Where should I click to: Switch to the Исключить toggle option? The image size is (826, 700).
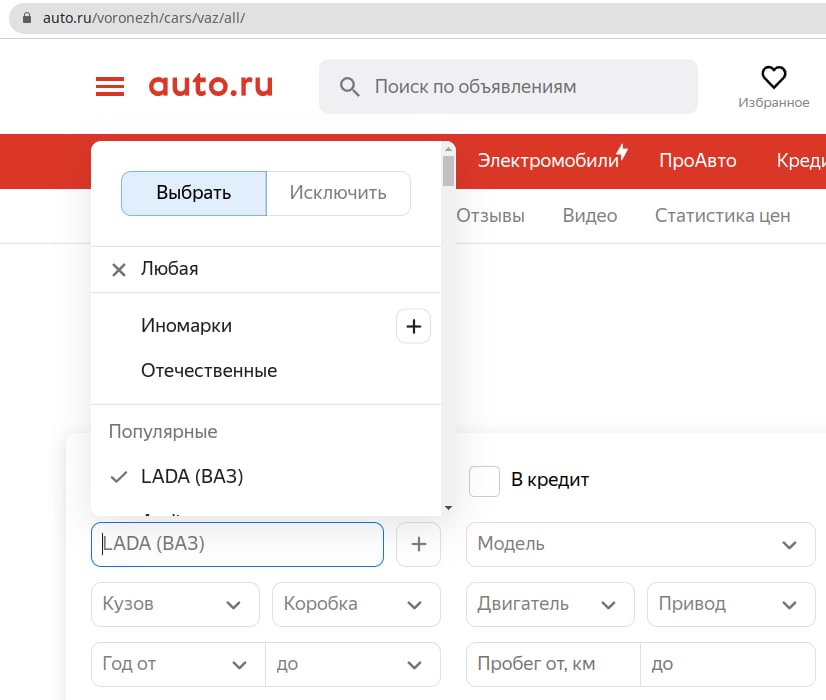338,193
